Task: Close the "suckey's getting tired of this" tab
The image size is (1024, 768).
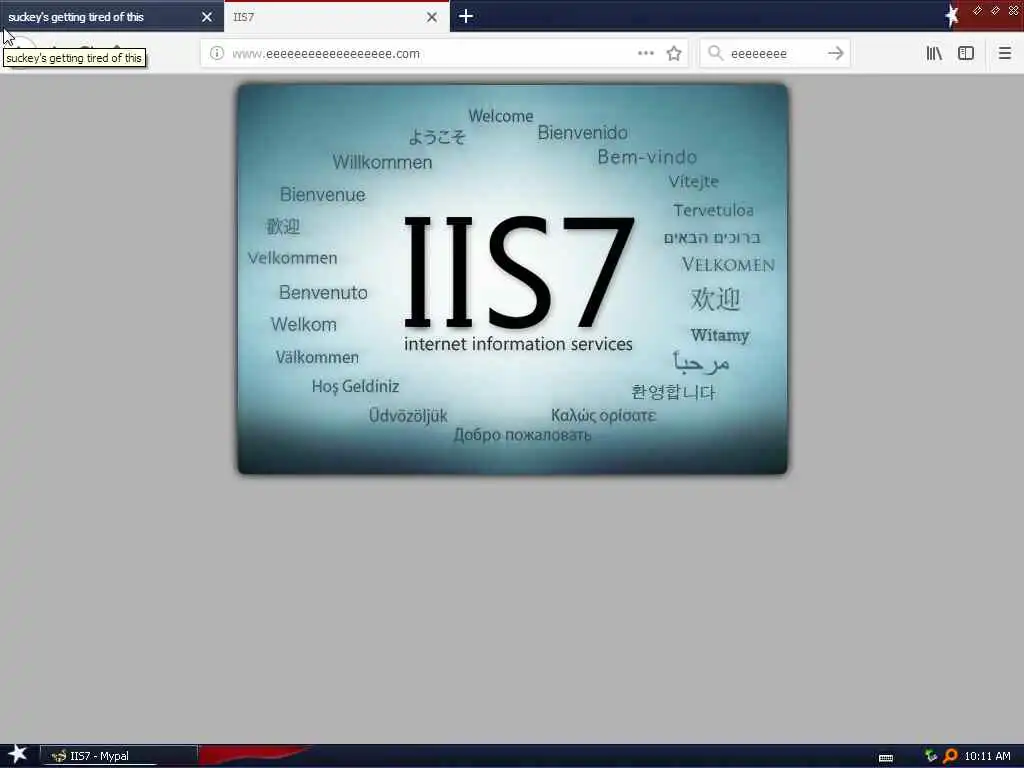Action: click(206, 17)
